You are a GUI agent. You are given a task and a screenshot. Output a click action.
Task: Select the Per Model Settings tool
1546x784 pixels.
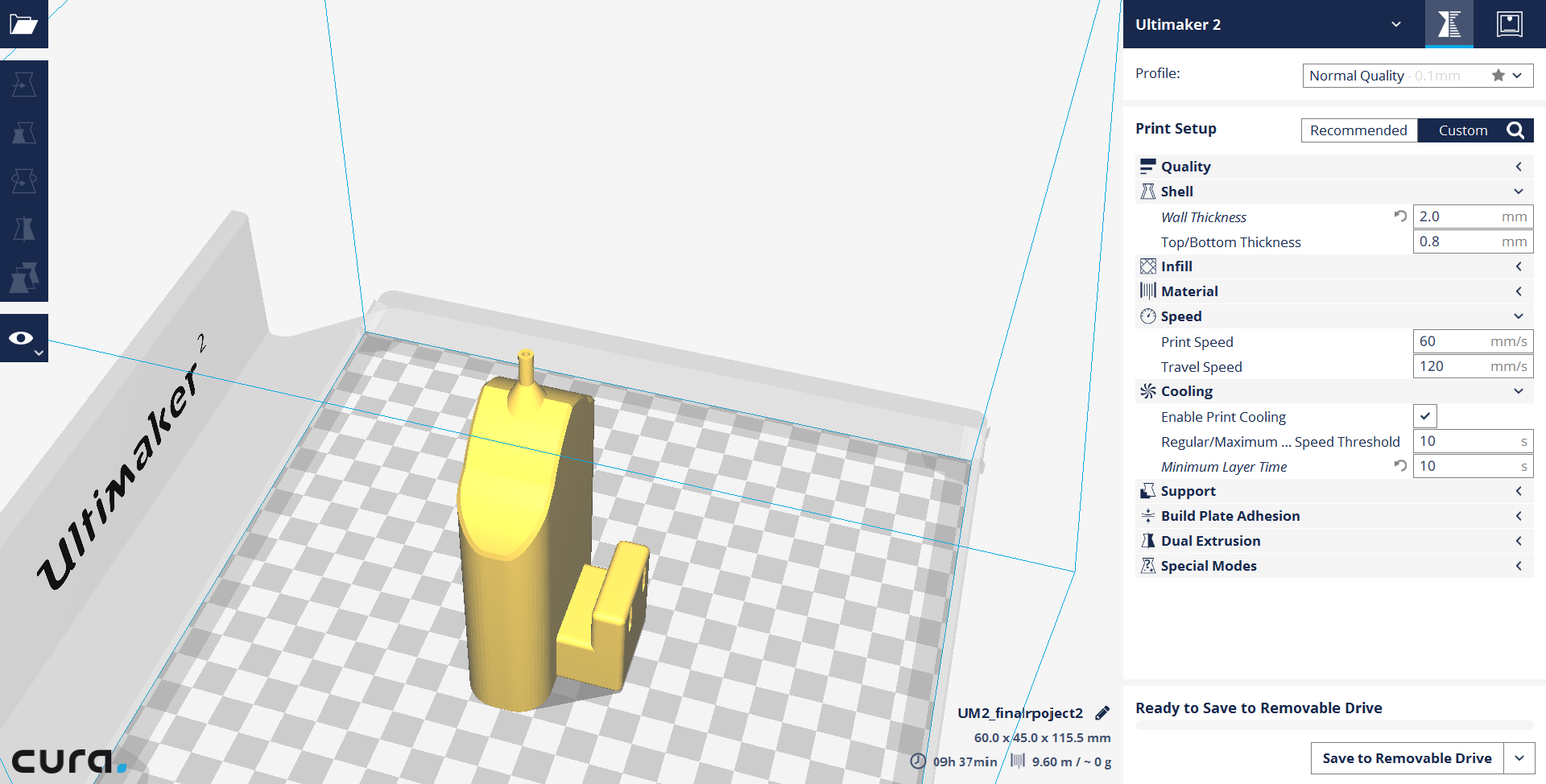click(23, 278)
